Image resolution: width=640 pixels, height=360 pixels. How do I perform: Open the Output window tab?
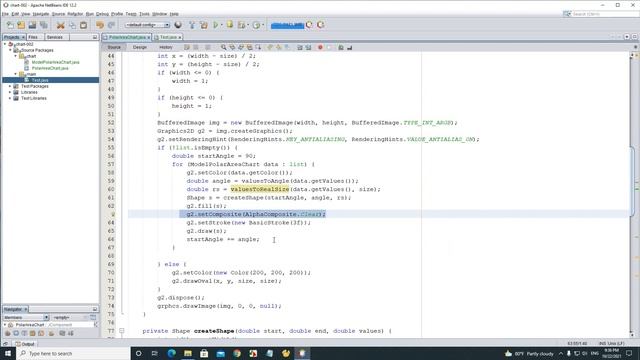(26, 344)
